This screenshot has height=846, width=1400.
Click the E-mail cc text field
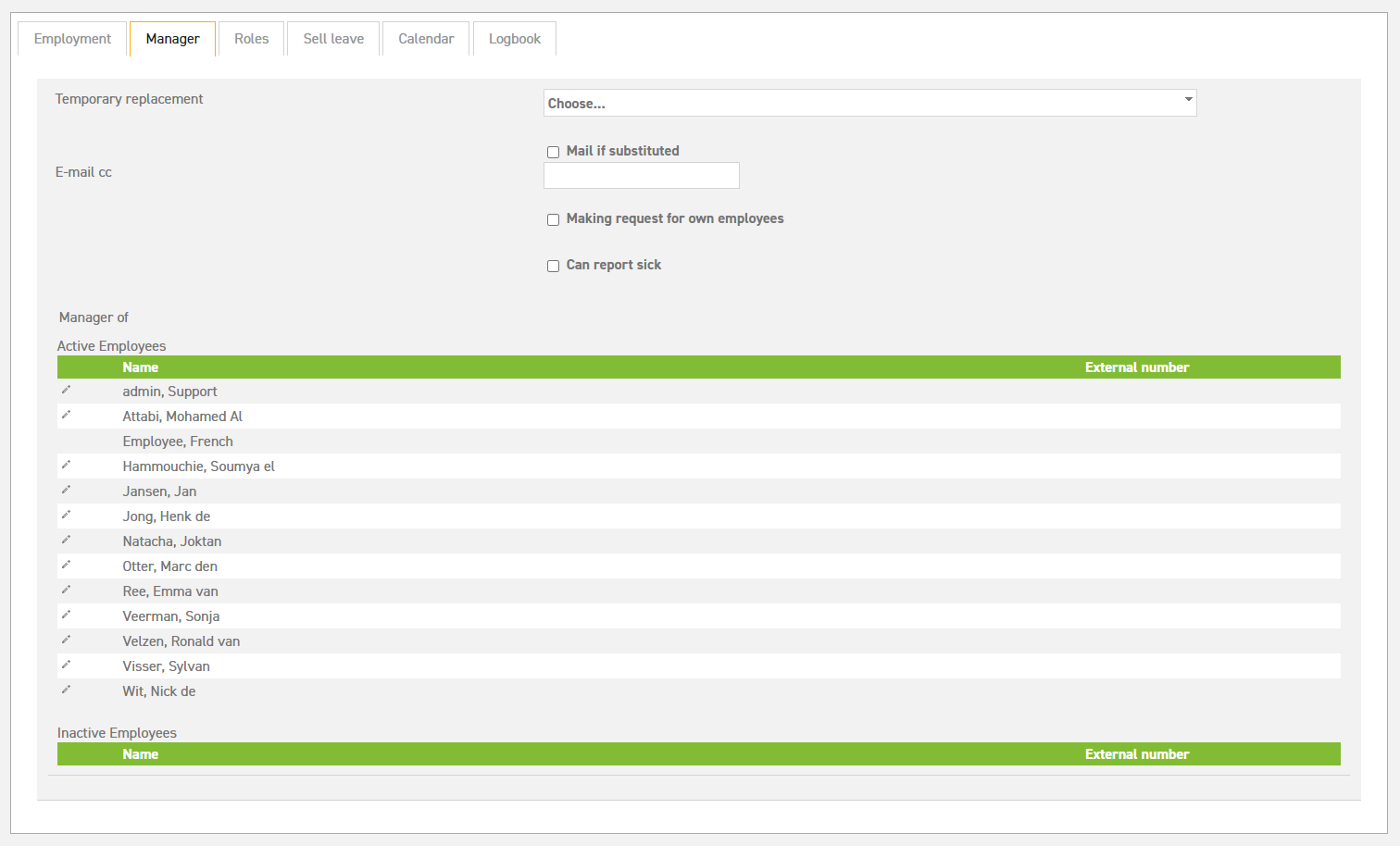coord(641,176)
